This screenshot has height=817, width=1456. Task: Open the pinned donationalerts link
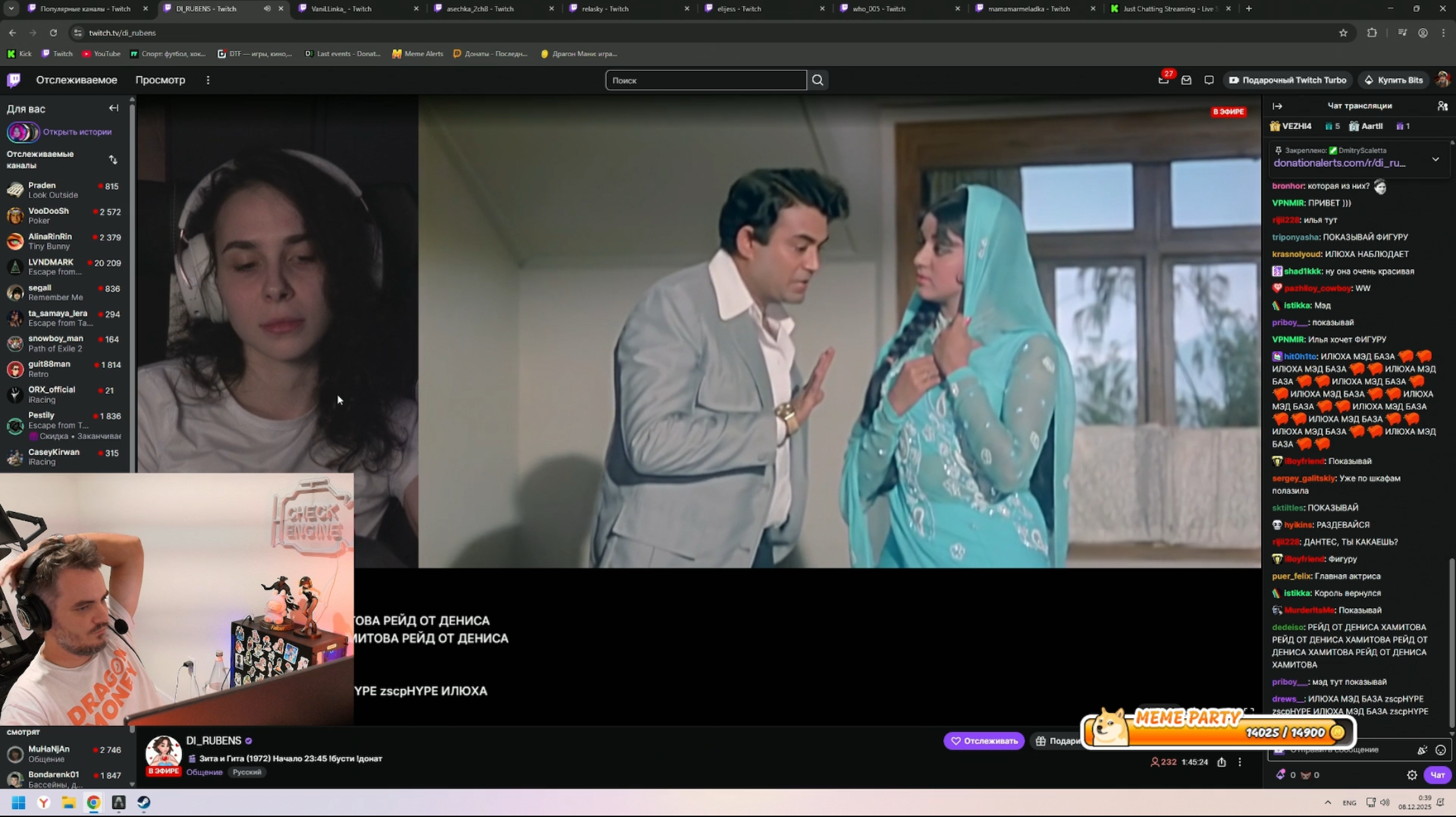click(1339, 163)
